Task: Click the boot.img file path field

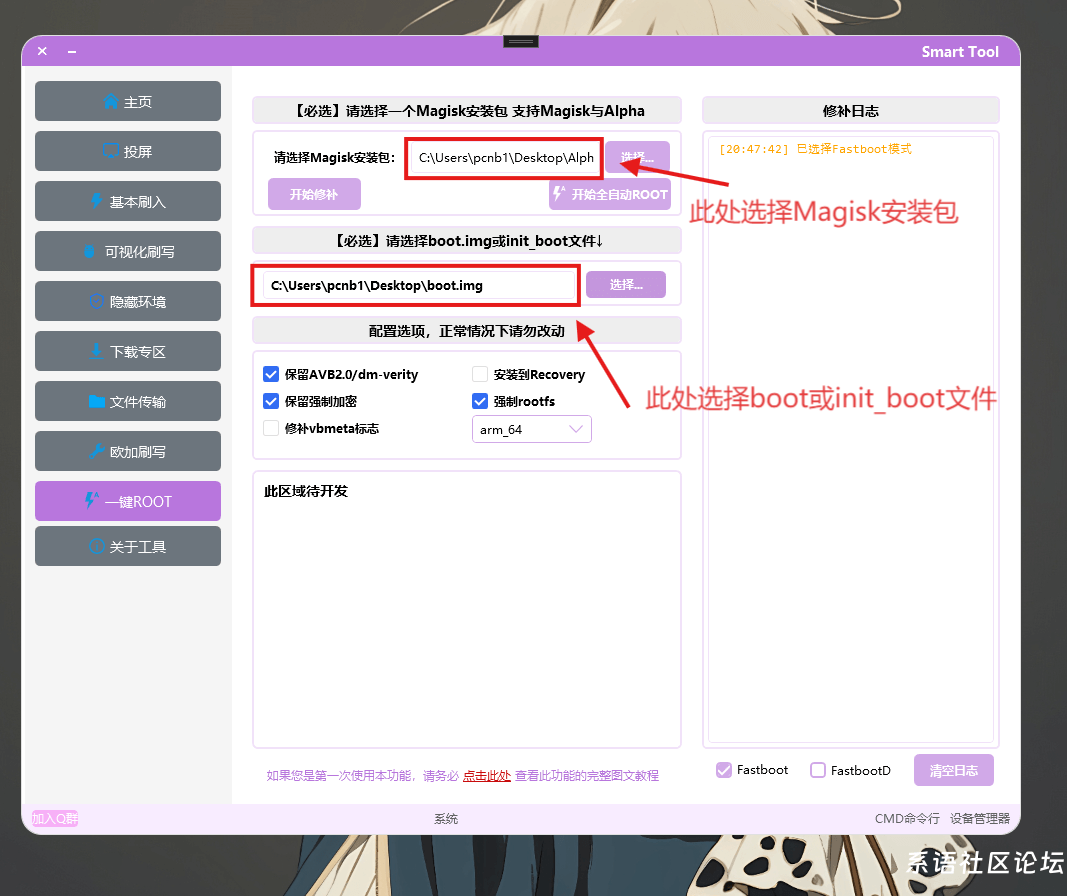Action: pos(415,285)
